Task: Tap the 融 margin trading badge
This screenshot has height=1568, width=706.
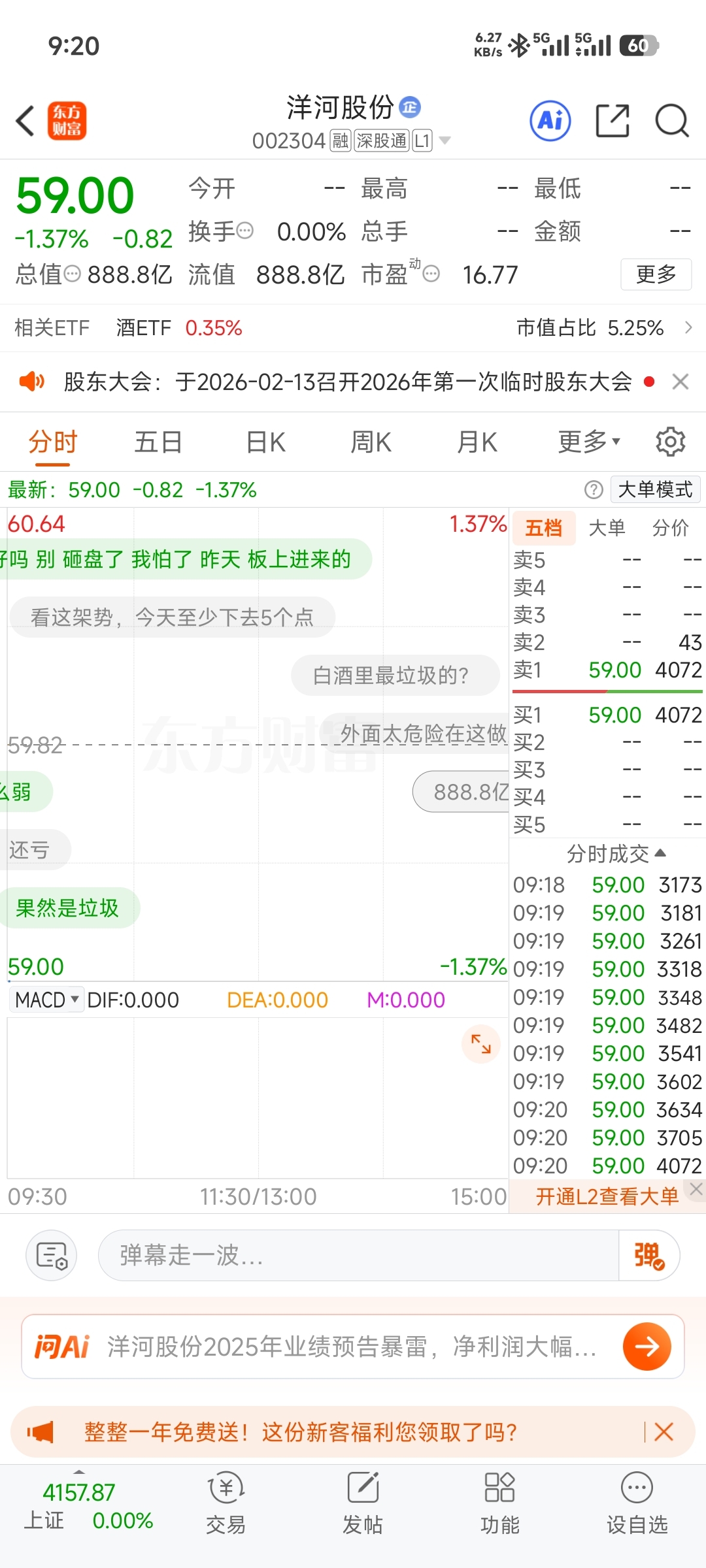Action: coord(341,140)
